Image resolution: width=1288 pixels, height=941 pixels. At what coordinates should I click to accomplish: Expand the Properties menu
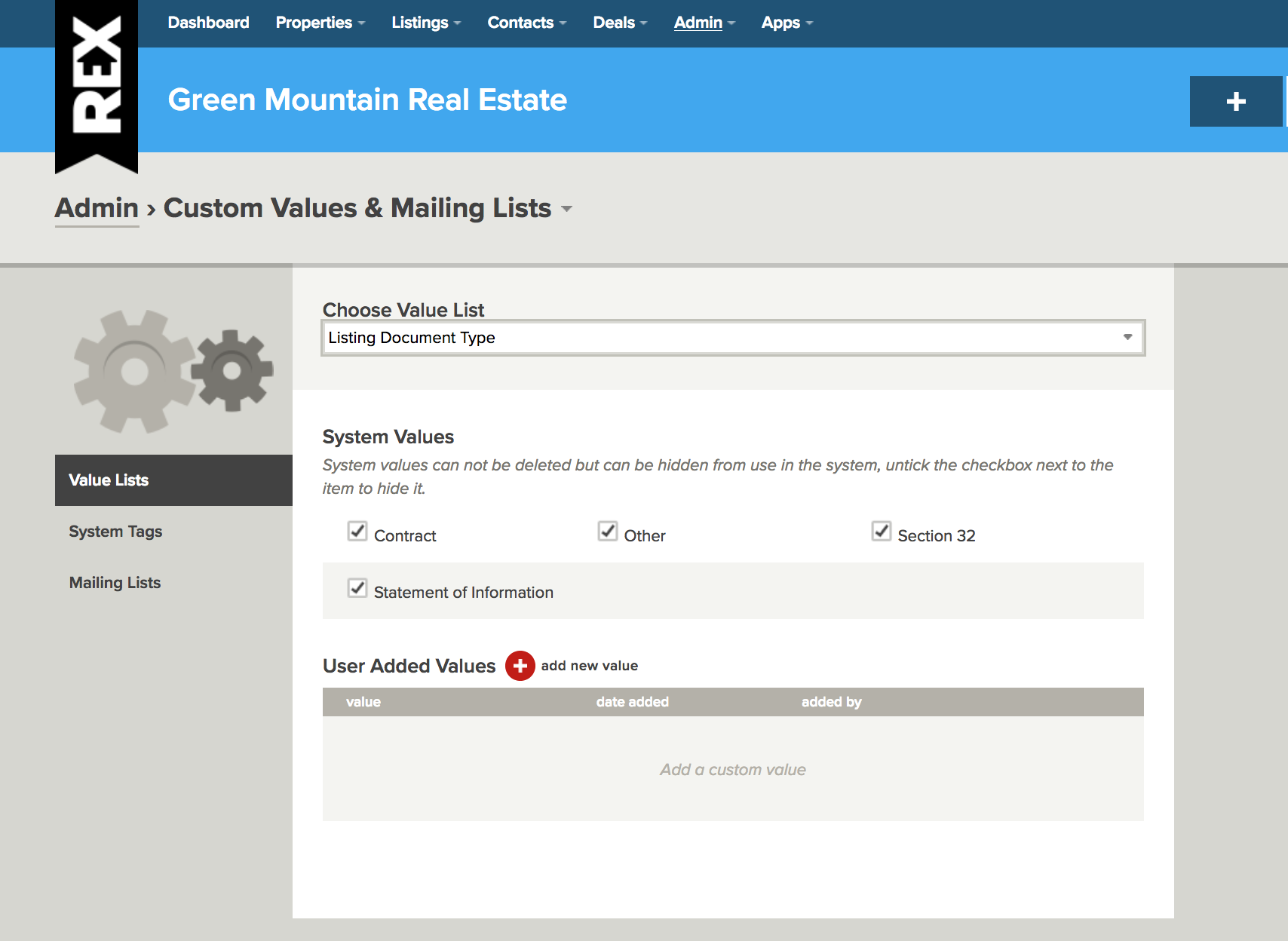coord(320,23)
